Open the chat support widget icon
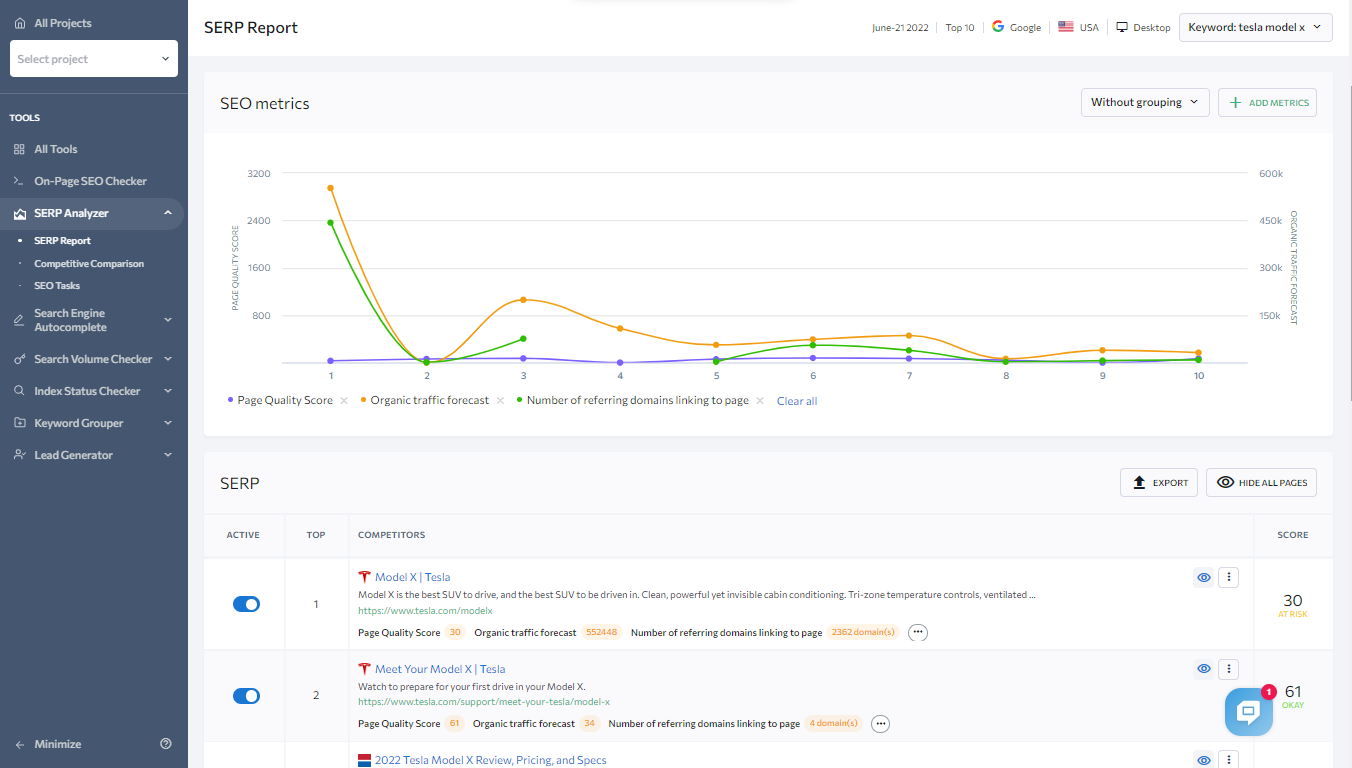 click(1248, 712)
